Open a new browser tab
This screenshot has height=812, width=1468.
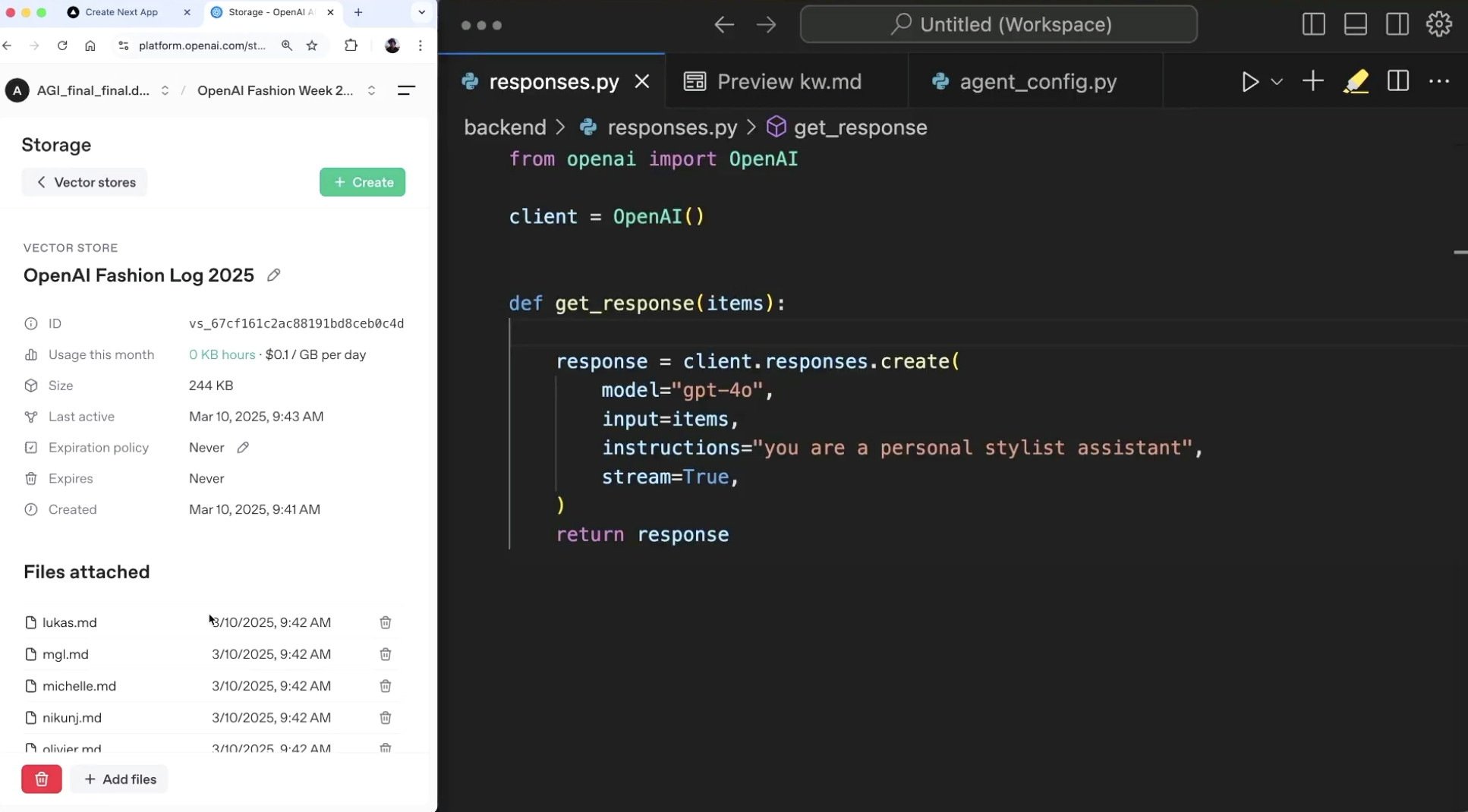point(358,12)
